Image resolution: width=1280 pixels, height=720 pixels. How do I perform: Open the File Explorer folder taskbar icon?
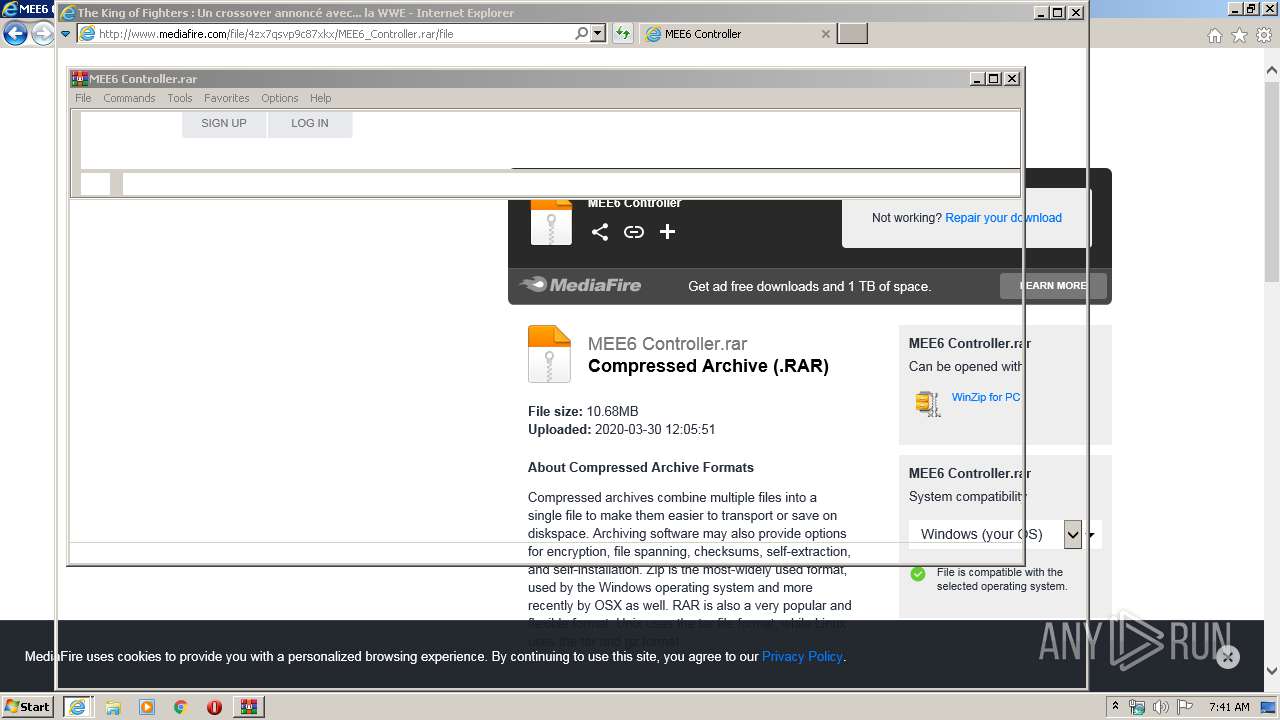click(113, 707)
